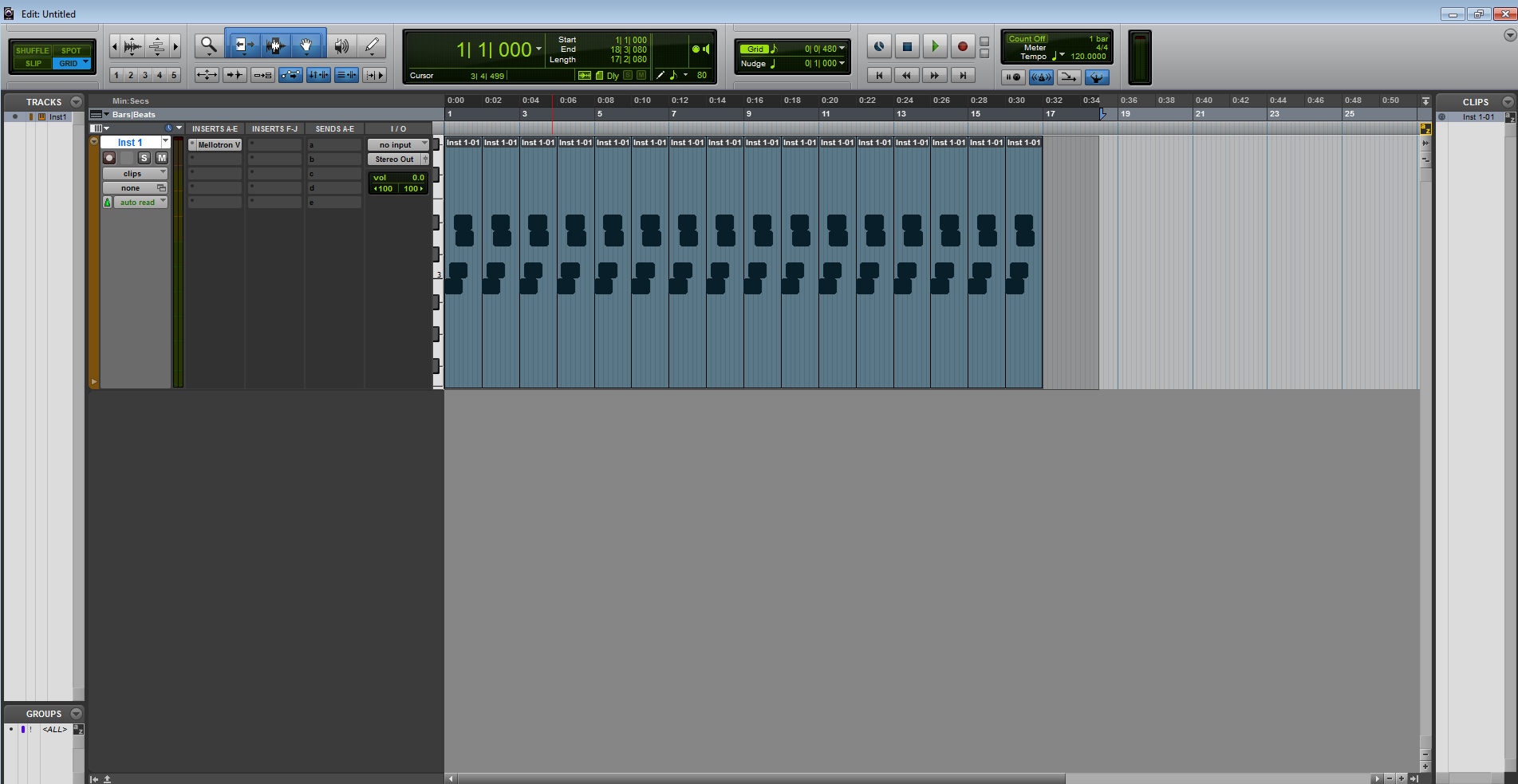The image size is (1518, 784).
Task: Click the Zoom Toggle four-arrow icon
Action: pos(207,75)
